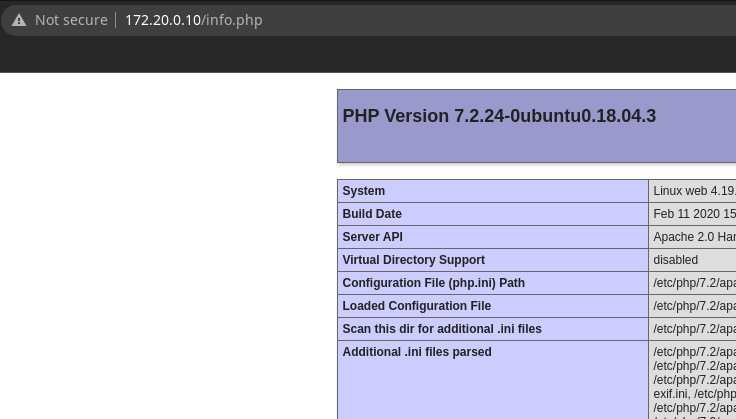Select the Additional .ini files parsed label
Screen dimensions: 736x419
pyautogui.click(x=416, y=352)
